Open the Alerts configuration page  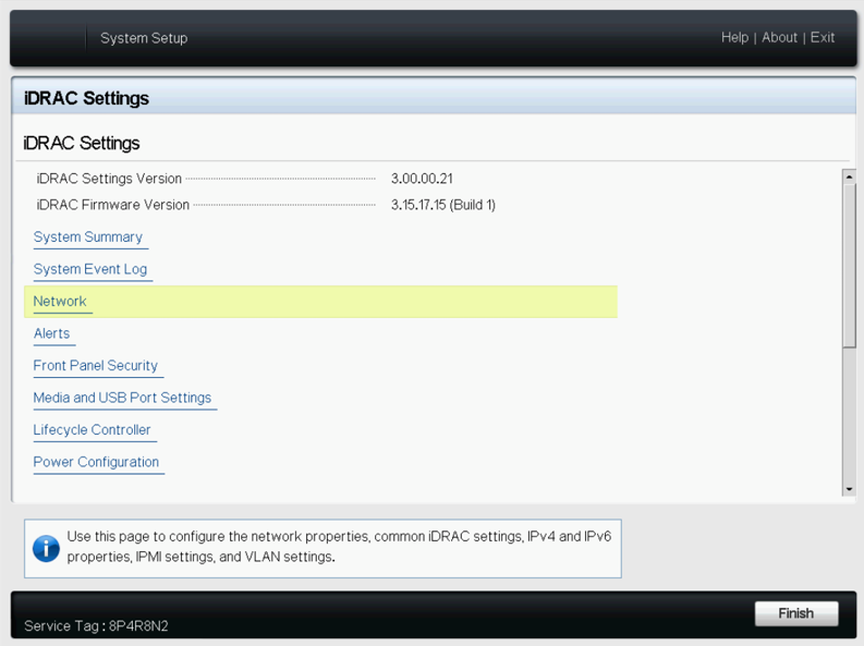52,333
